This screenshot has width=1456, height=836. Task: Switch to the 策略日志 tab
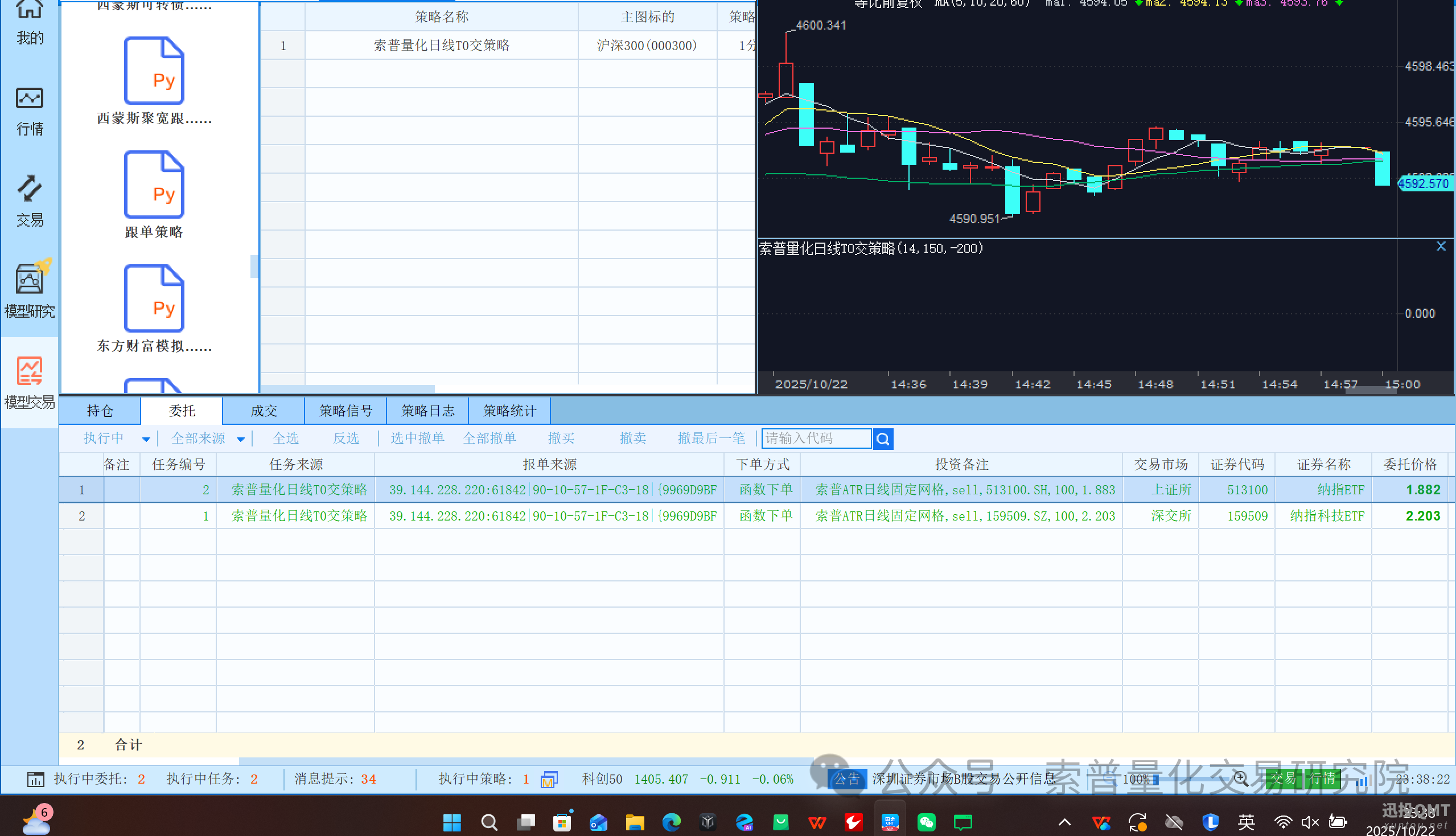427,411
